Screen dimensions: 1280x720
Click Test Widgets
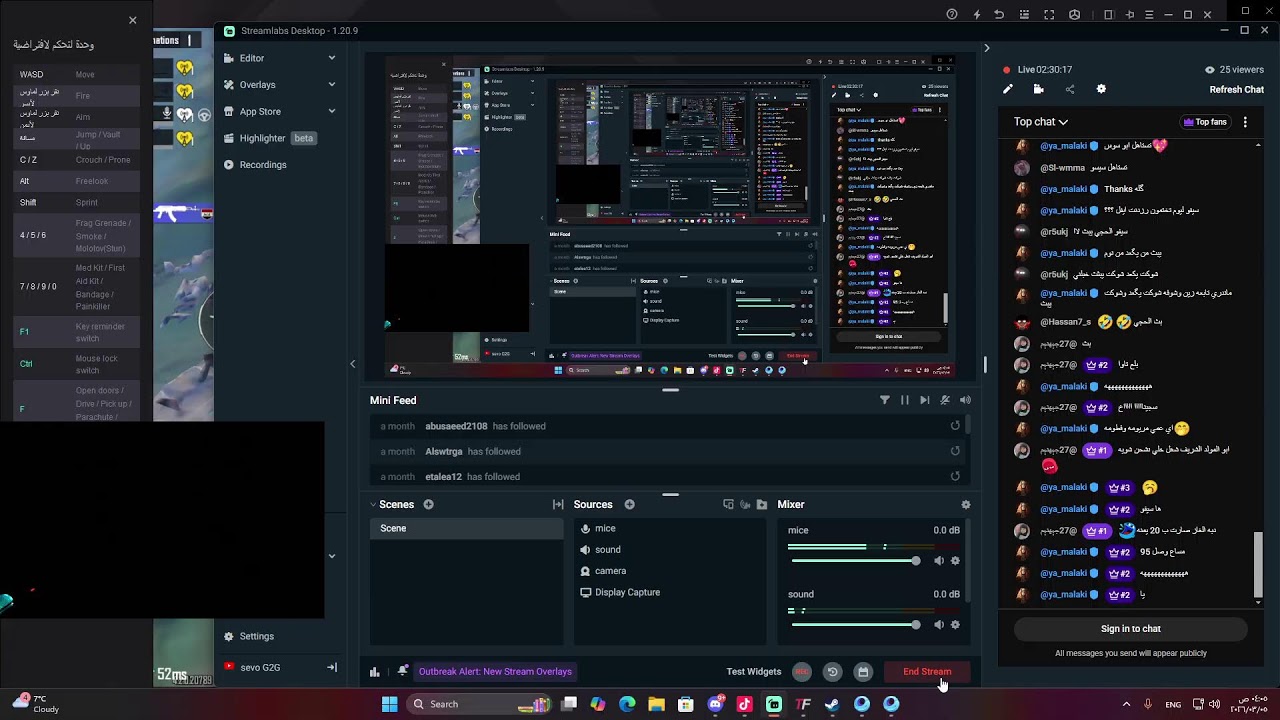(753, 672)
